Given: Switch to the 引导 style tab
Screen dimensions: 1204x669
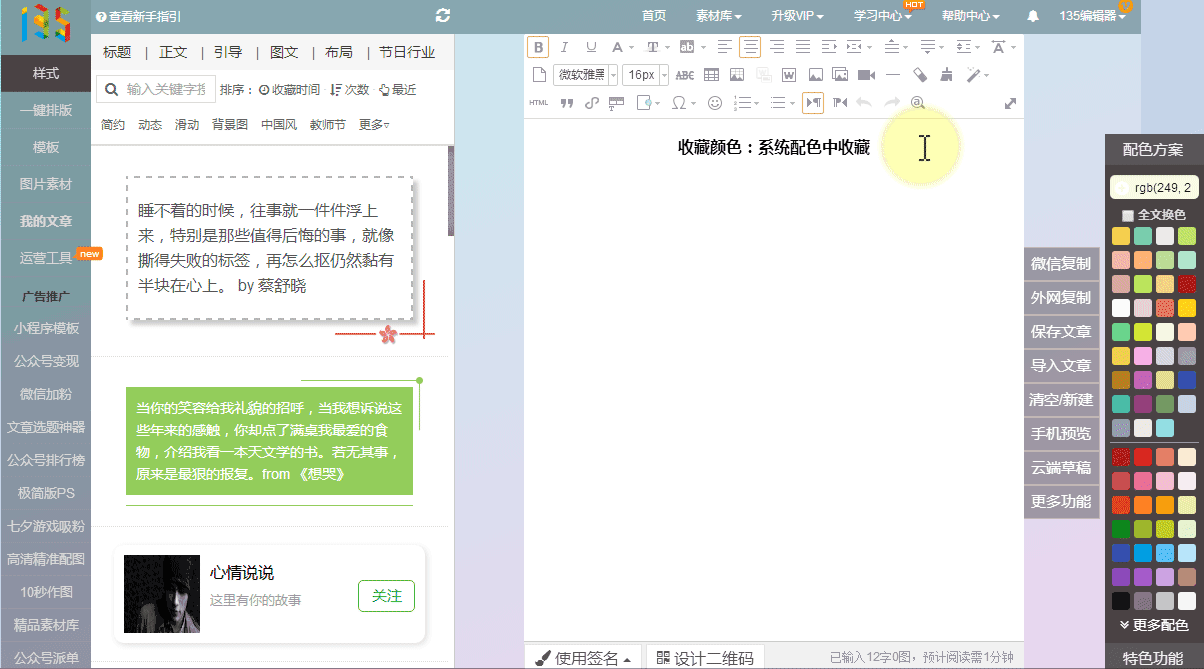Looking at the screenshot, I should coord(228,52).
